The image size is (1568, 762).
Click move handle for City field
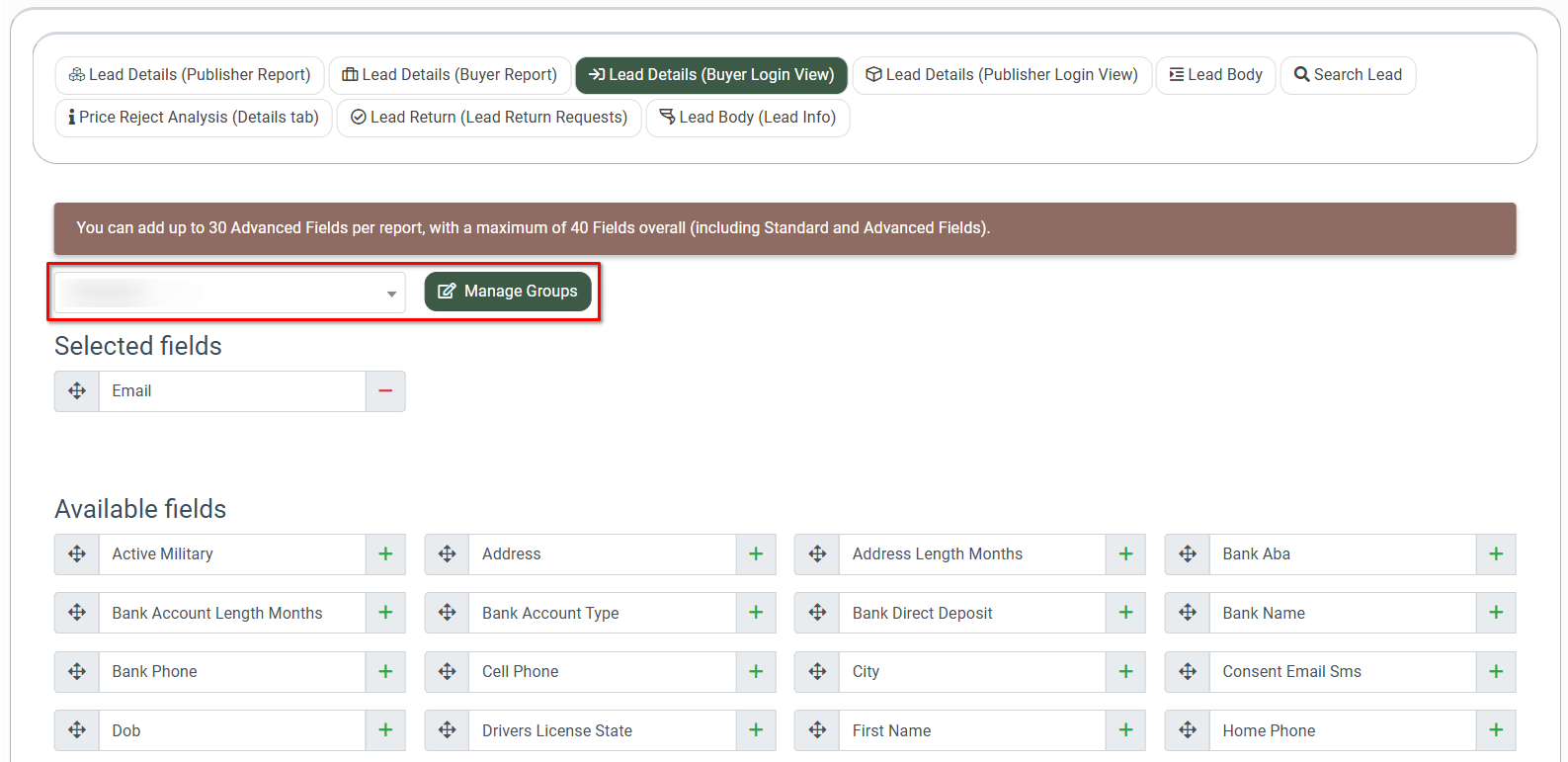817,672
